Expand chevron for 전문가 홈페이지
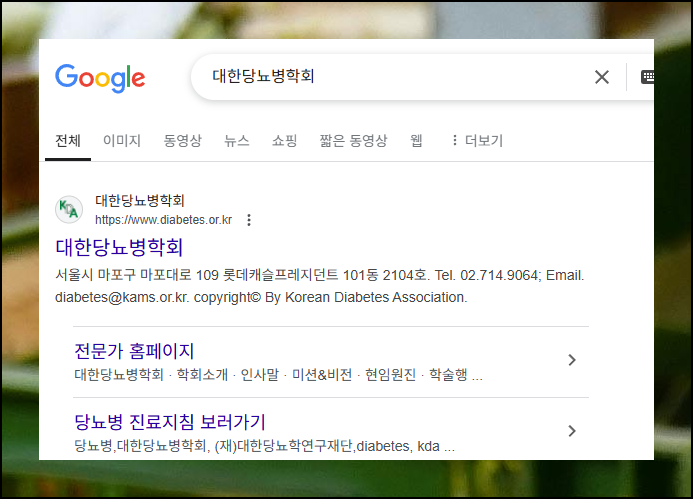Image resolution: width=693 pixels, height=499 pixels. tap(572, 360)
